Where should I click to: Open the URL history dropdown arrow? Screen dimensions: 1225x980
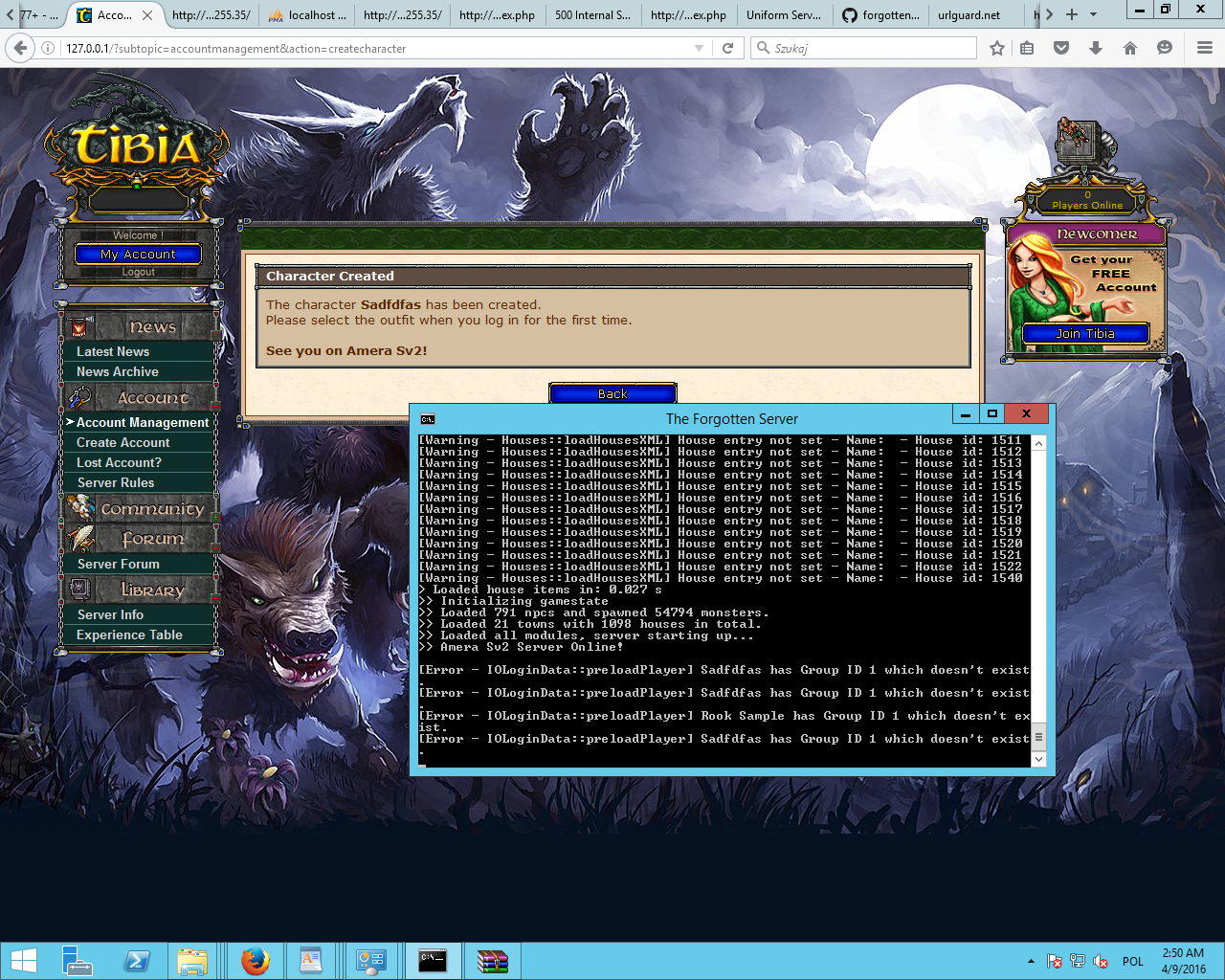point(699,48)
